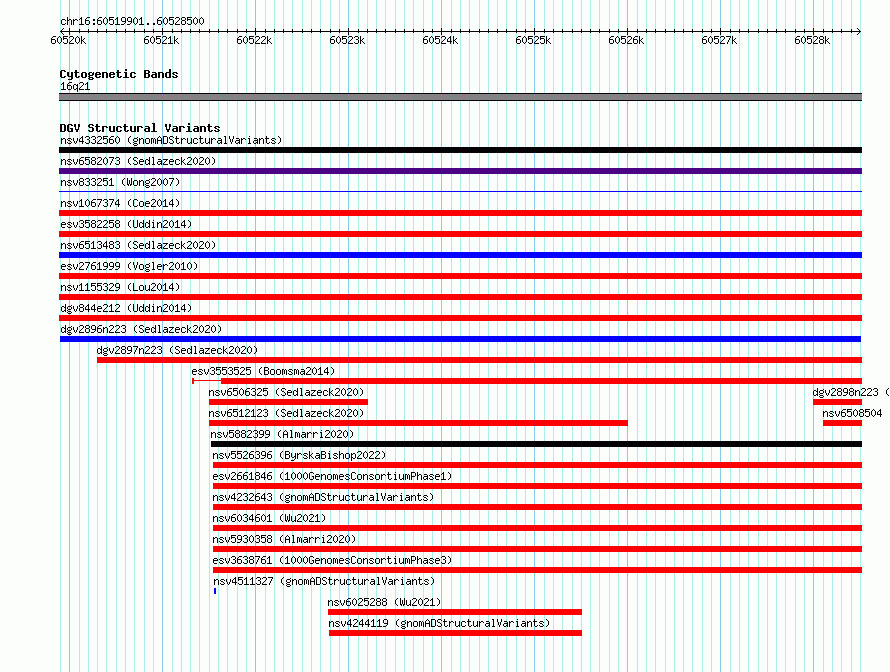Viewport: 890px width, 672px height.
Task: Select blue bar under dgv2896n223
Action: [x=460, y=339]
